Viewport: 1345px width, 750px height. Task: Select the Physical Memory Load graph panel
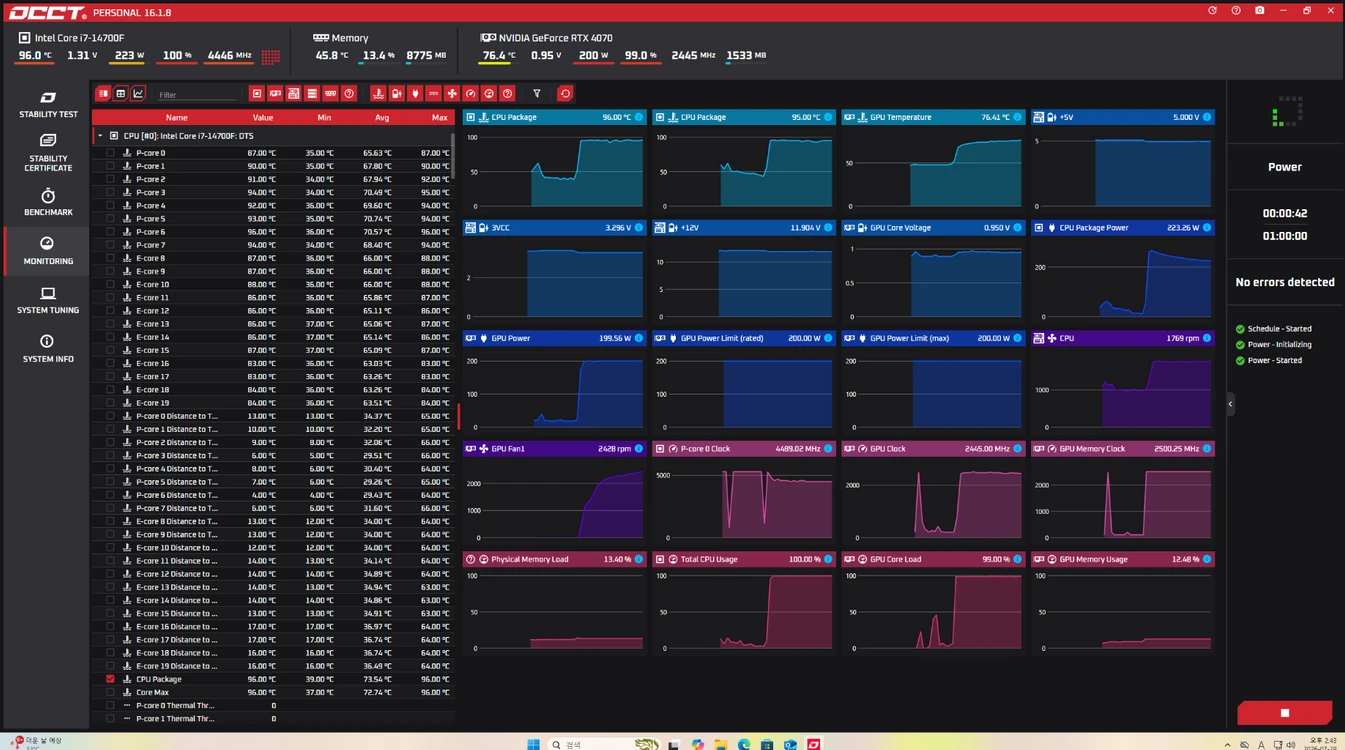[554, 603]
